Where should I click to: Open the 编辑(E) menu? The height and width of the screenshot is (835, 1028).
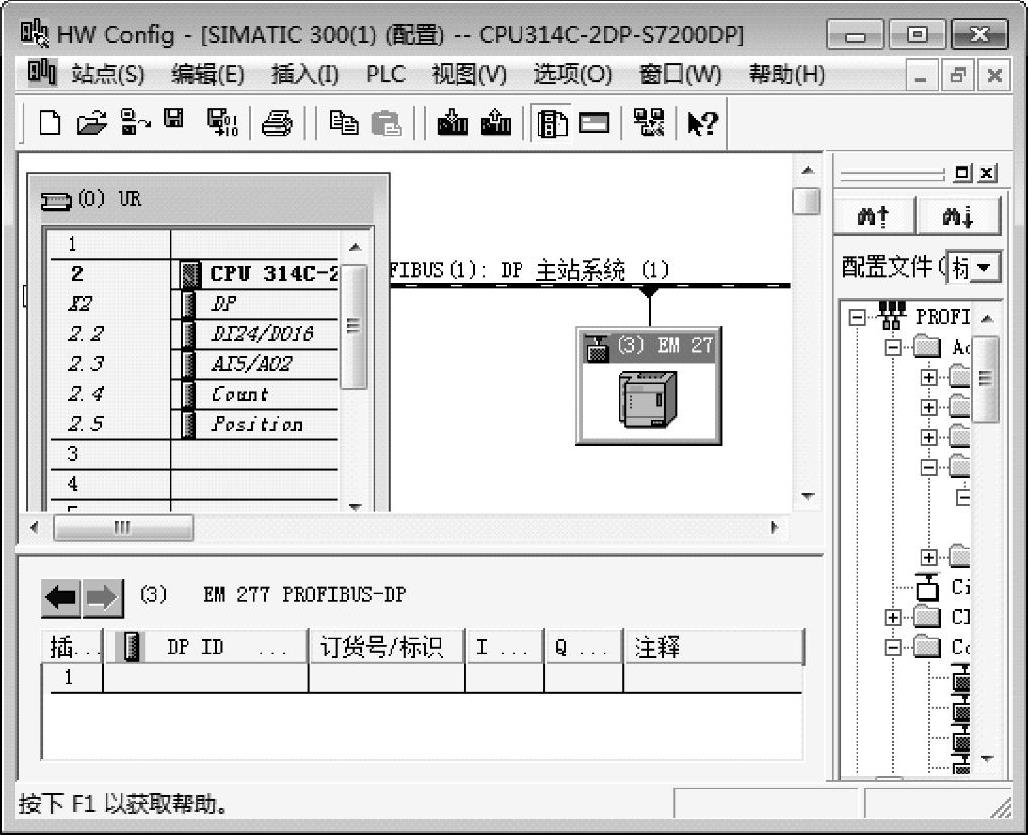[208, 74]
